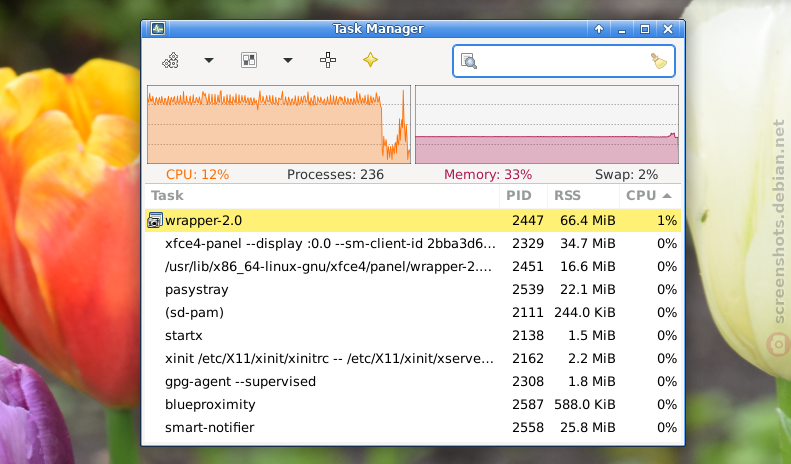791x464 pixels.
Task: Select the gpg-agent --supervised process
Action: pos(413,381)
